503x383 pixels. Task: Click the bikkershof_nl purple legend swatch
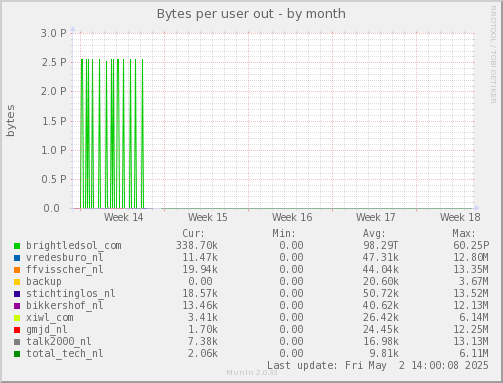[x=17, y=306]
